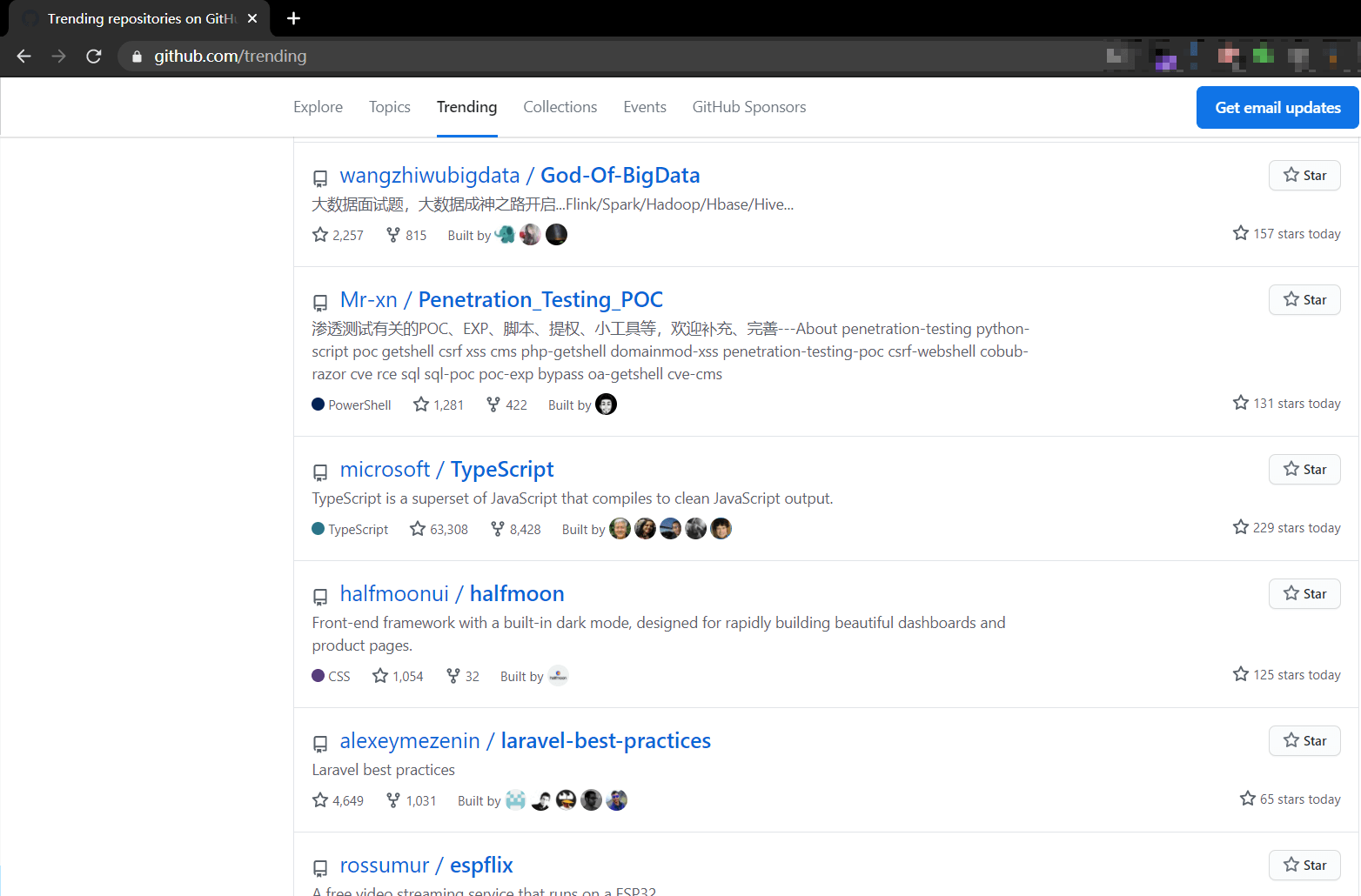The image size is (1361, 896).
Task: Open the God-Of-BigData repository link
Action: (620, 176)
